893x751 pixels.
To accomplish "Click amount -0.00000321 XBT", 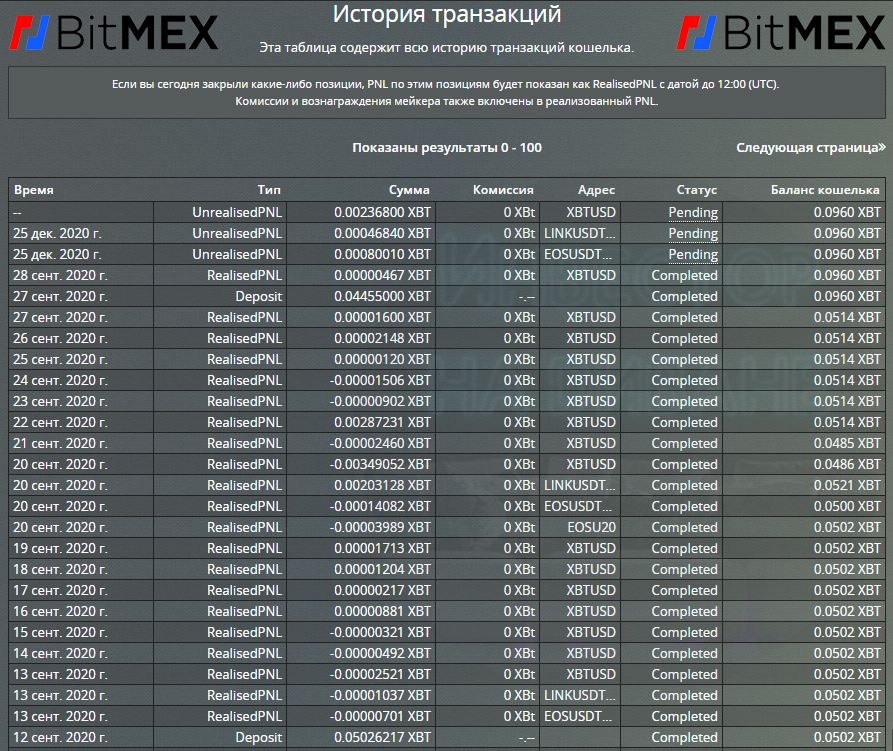I will click(x=380, y=632).
